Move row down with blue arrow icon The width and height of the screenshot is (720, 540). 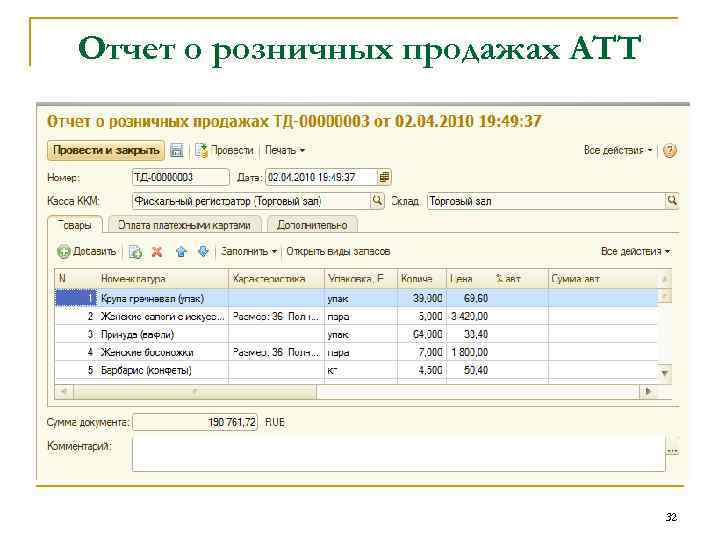pyautogui.click(x=202, y=251)
